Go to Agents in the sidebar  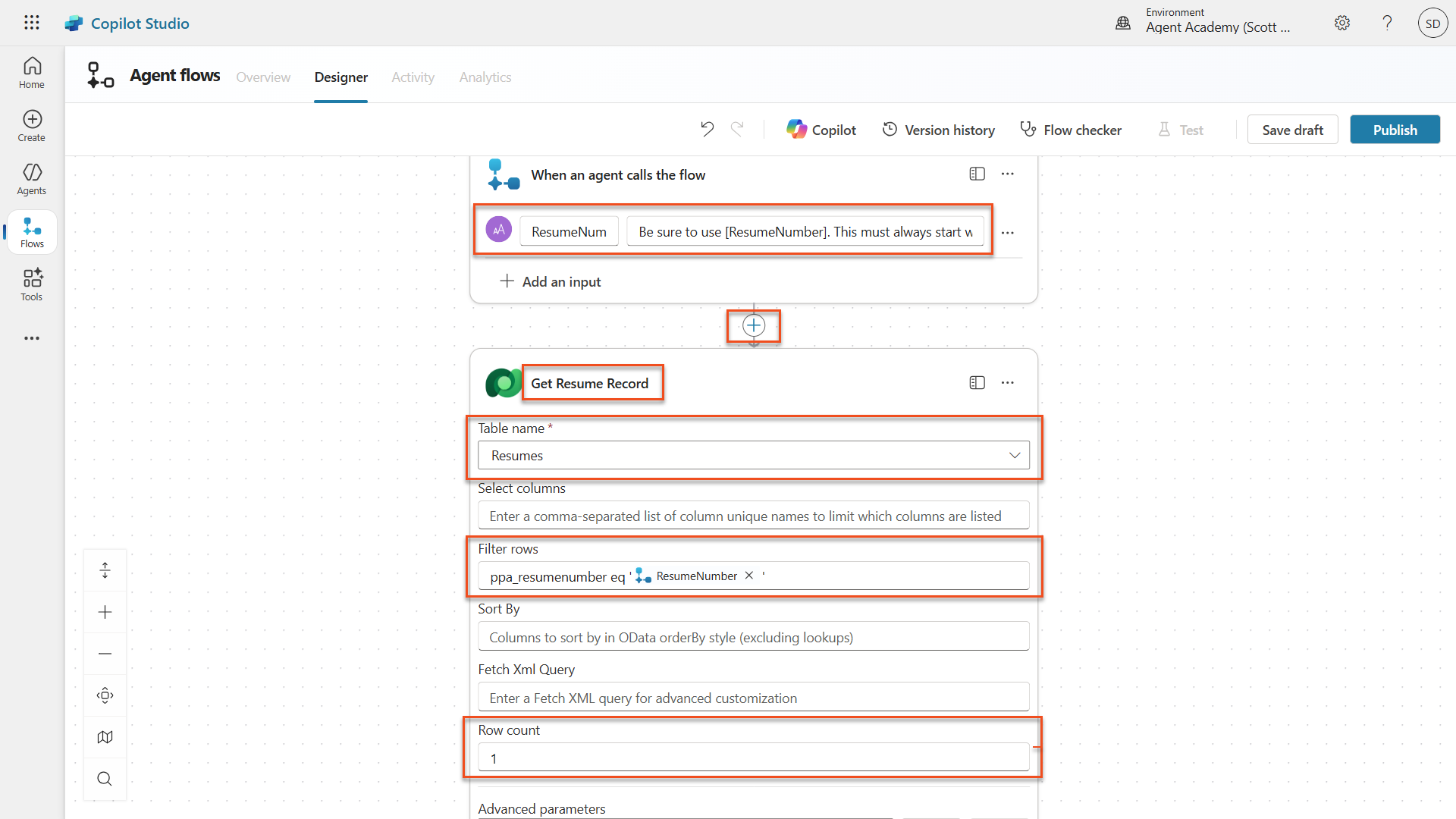32,179
